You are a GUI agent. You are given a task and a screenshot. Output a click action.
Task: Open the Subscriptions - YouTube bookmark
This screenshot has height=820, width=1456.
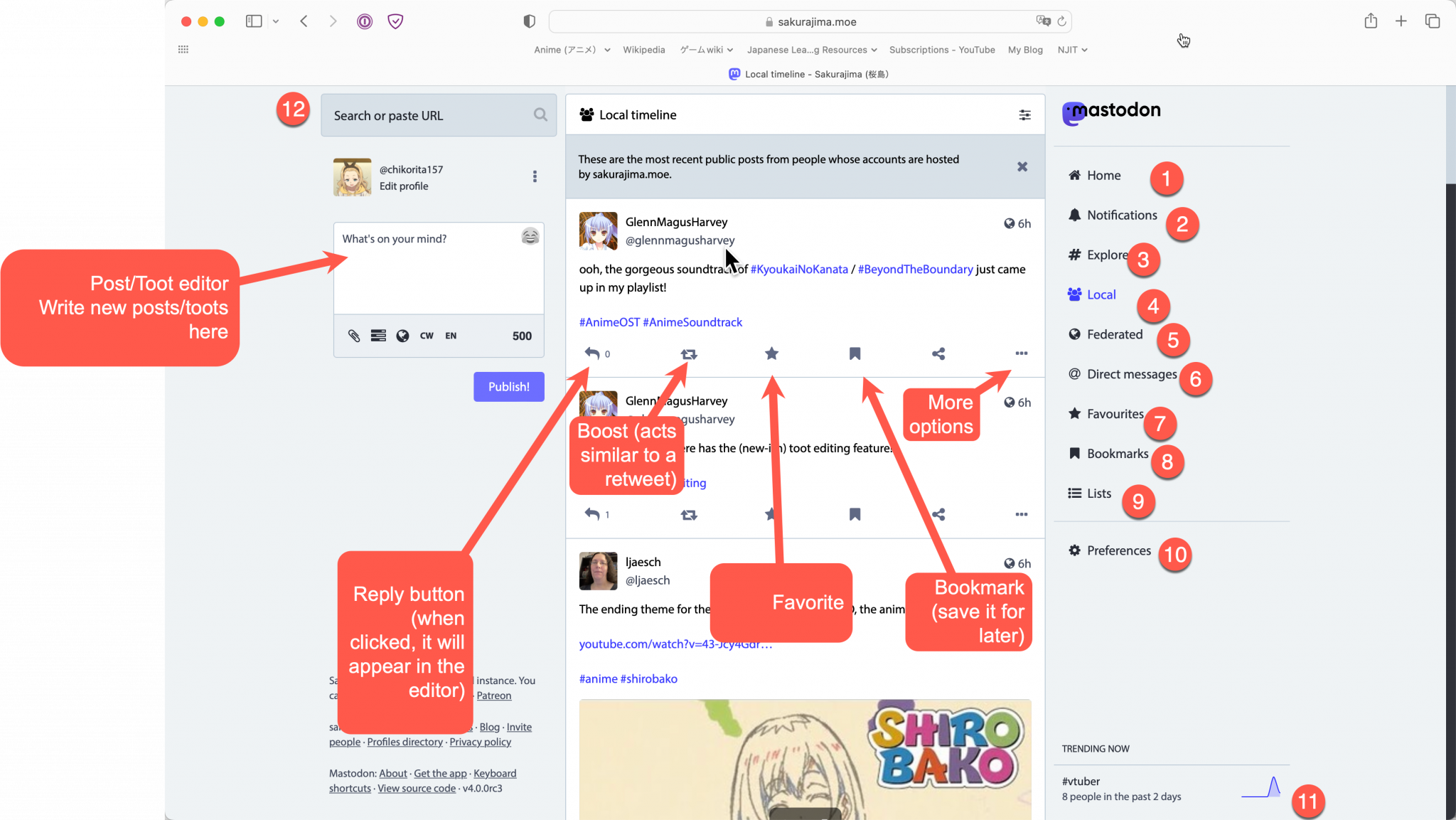click(x=942, y=50)
